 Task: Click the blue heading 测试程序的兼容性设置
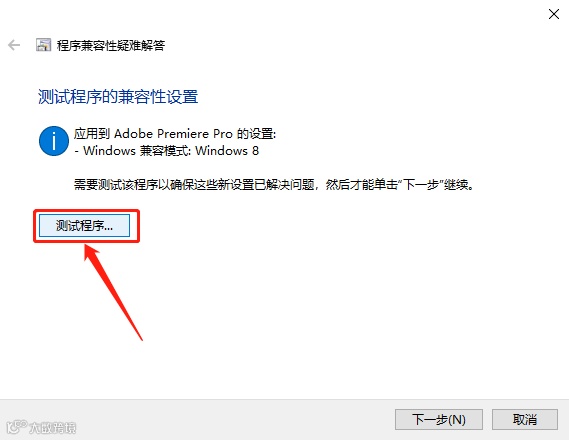click(x=118, y=97)
